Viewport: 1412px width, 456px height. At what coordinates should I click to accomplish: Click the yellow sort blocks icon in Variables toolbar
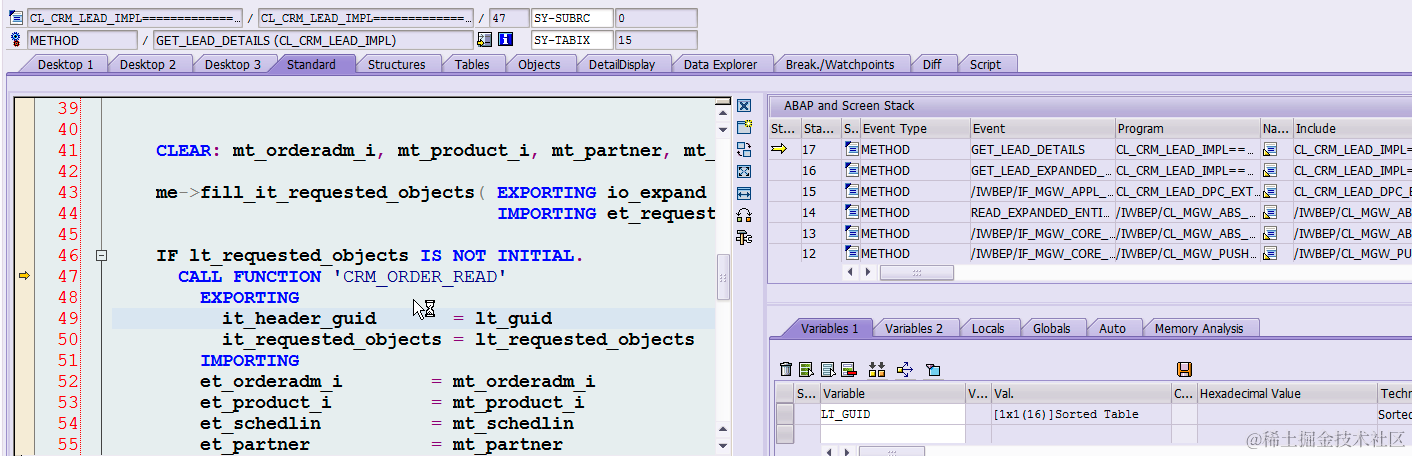(x=878, y=370)
